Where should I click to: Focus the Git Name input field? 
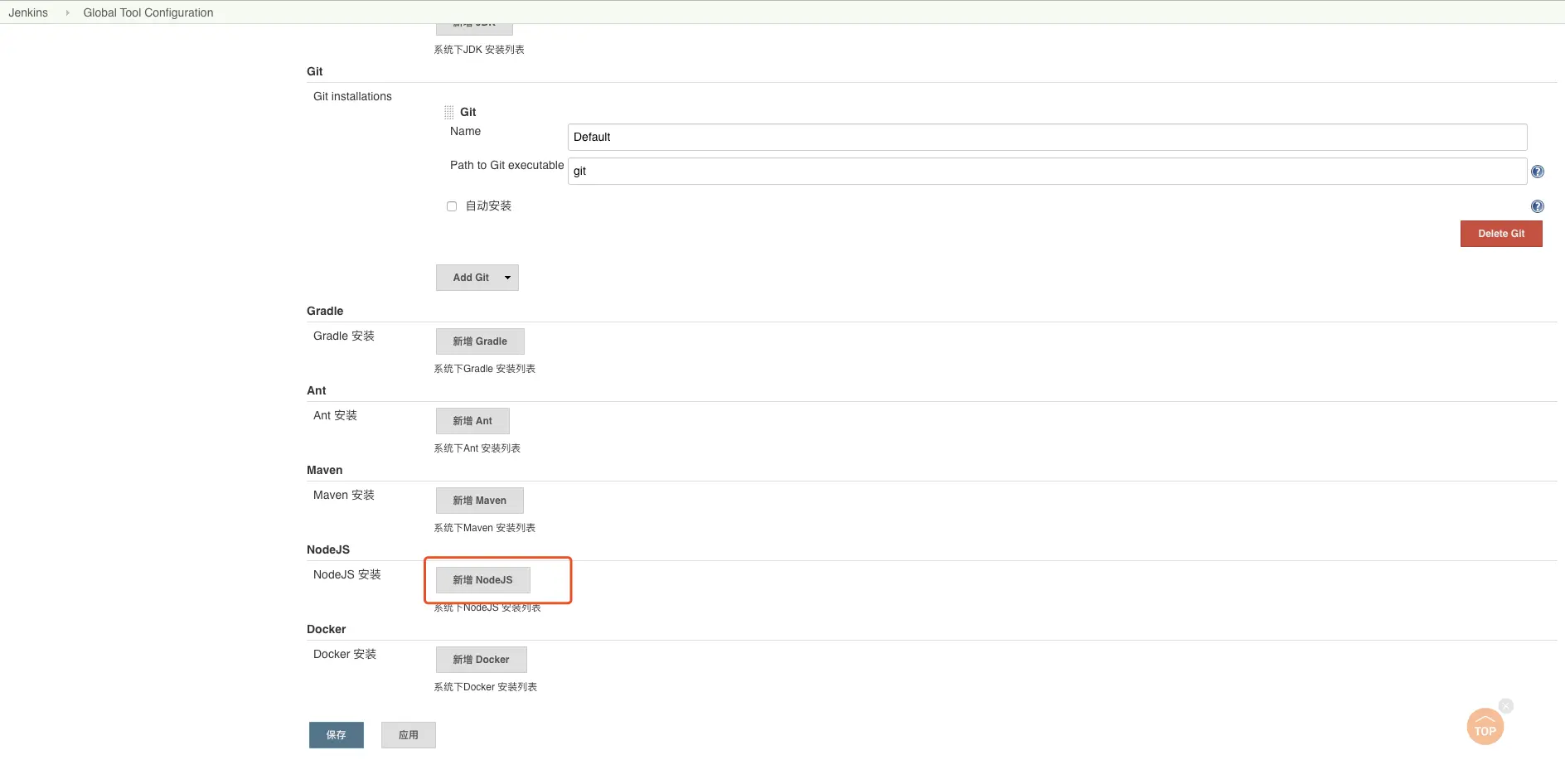[1047, 137]
